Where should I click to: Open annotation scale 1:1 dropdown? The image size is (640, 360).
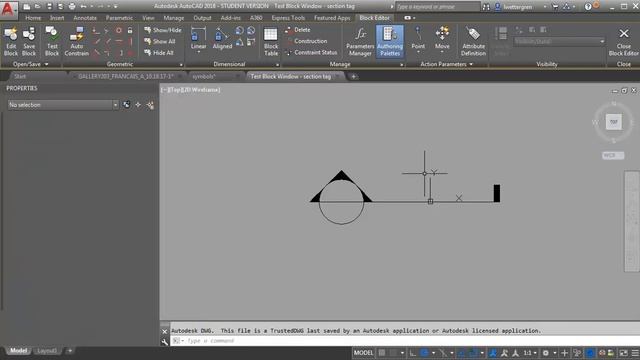click(530, 353)
